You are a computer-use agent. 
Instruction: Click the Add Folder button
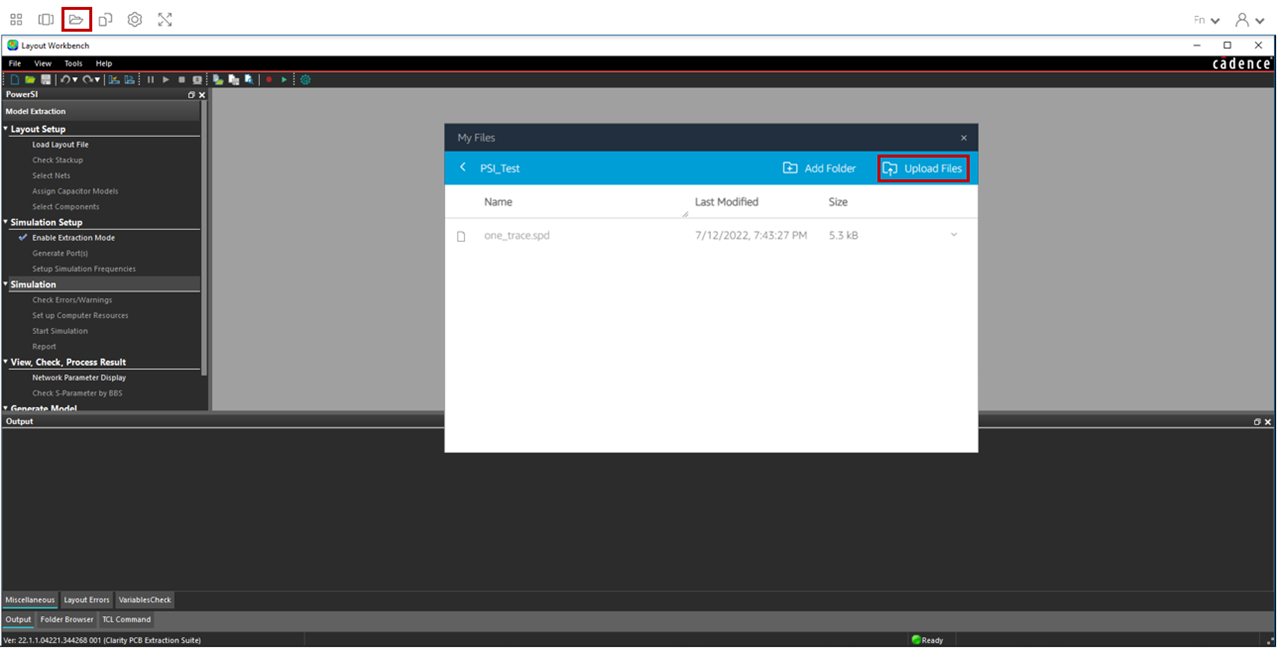(819, 168)
